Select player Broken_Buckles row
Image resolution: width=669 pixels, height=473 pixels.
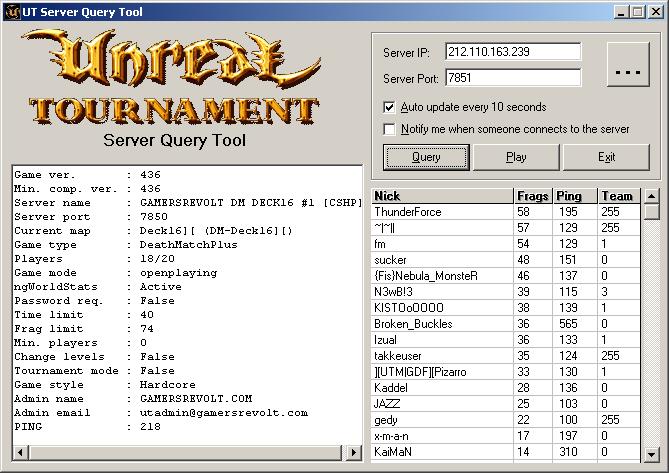pyautogui.click(x=506, y=324)
